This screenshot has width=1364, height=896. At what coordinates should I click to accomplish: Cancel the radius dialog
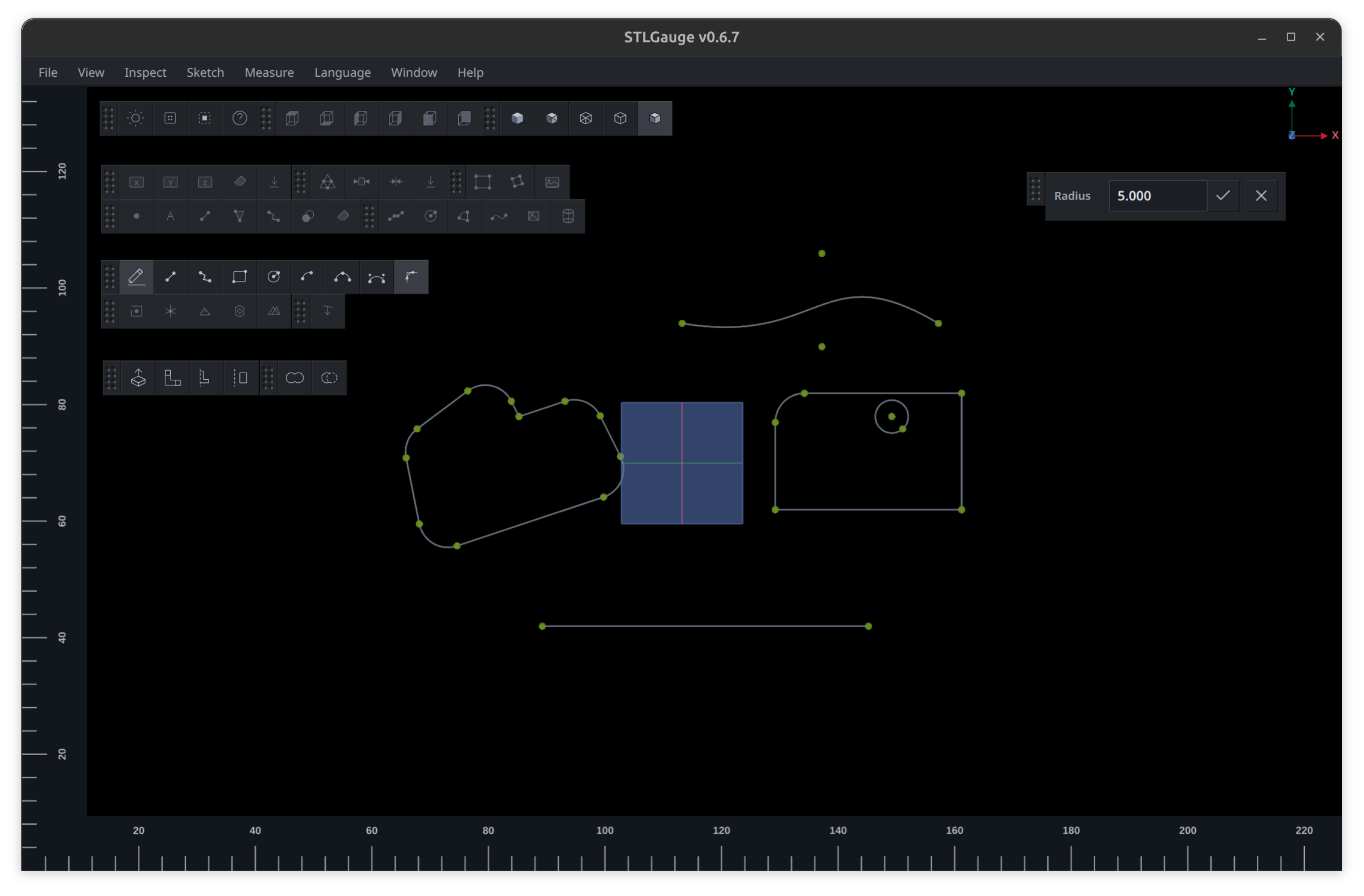click(x=1261, y=195)
